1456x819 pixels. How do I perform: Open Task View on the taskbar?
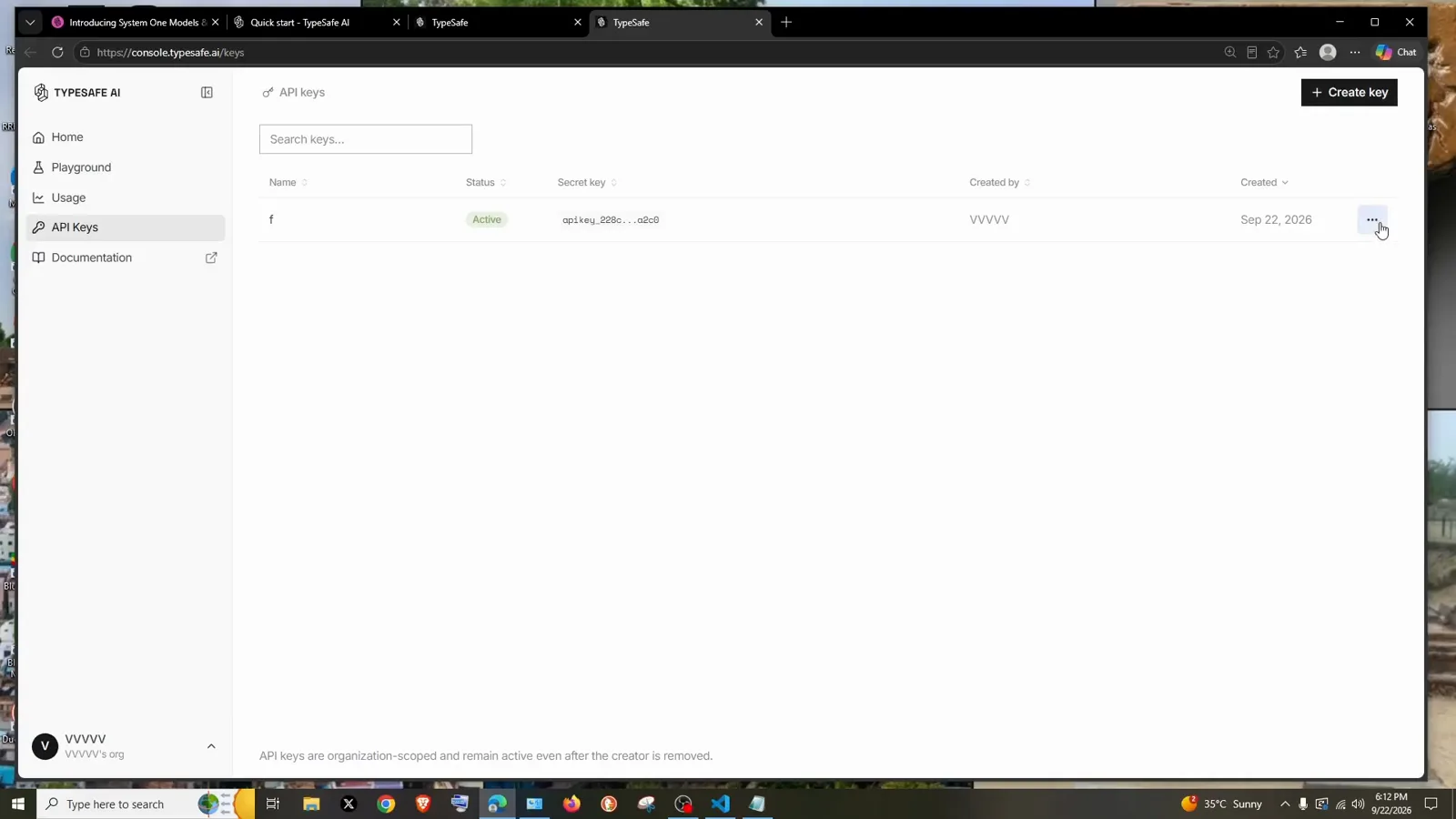[x=272, y=804]
